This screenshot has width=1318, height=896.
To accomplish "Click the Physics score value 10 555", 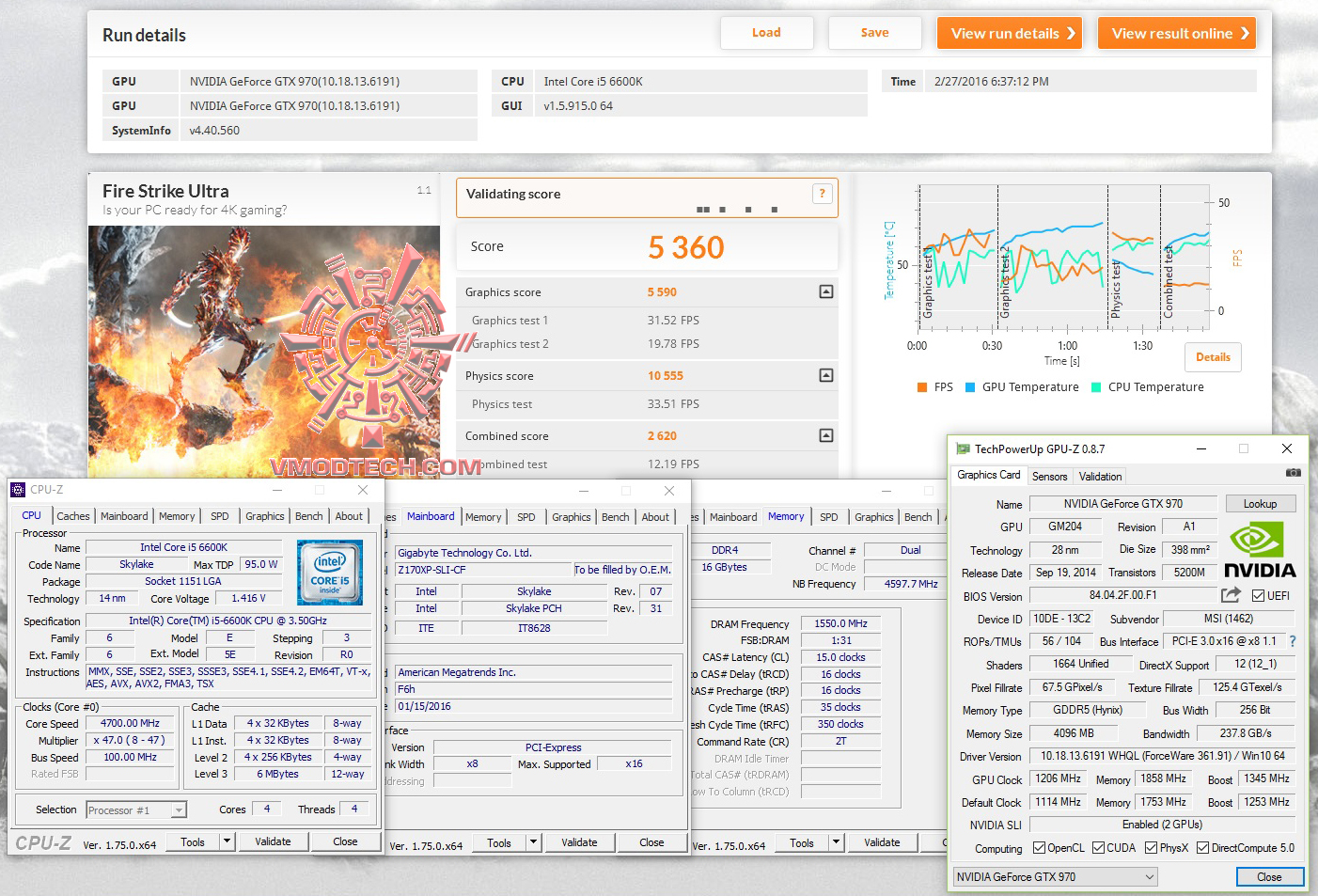I will coord(666,376).
